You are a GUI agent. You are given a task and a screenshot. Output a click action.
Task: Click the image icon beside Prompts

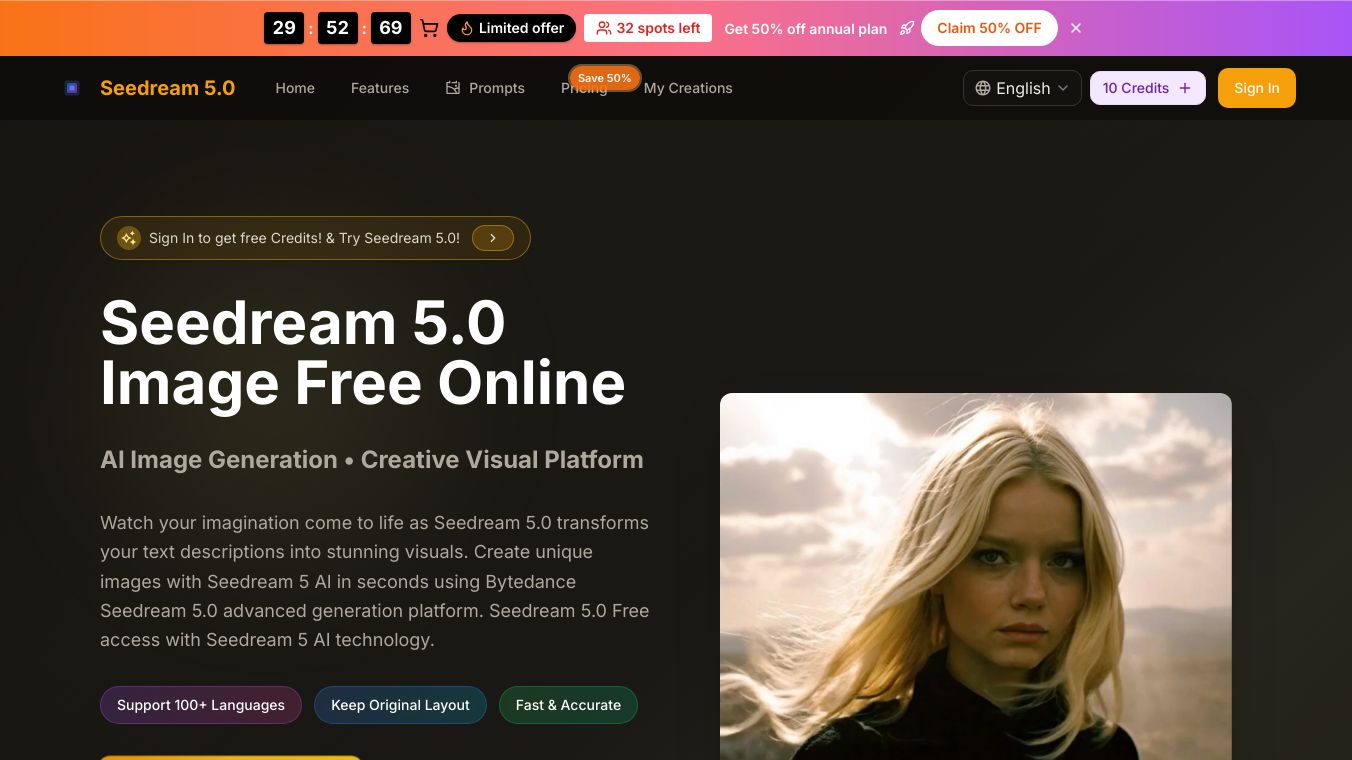[453, 88]
